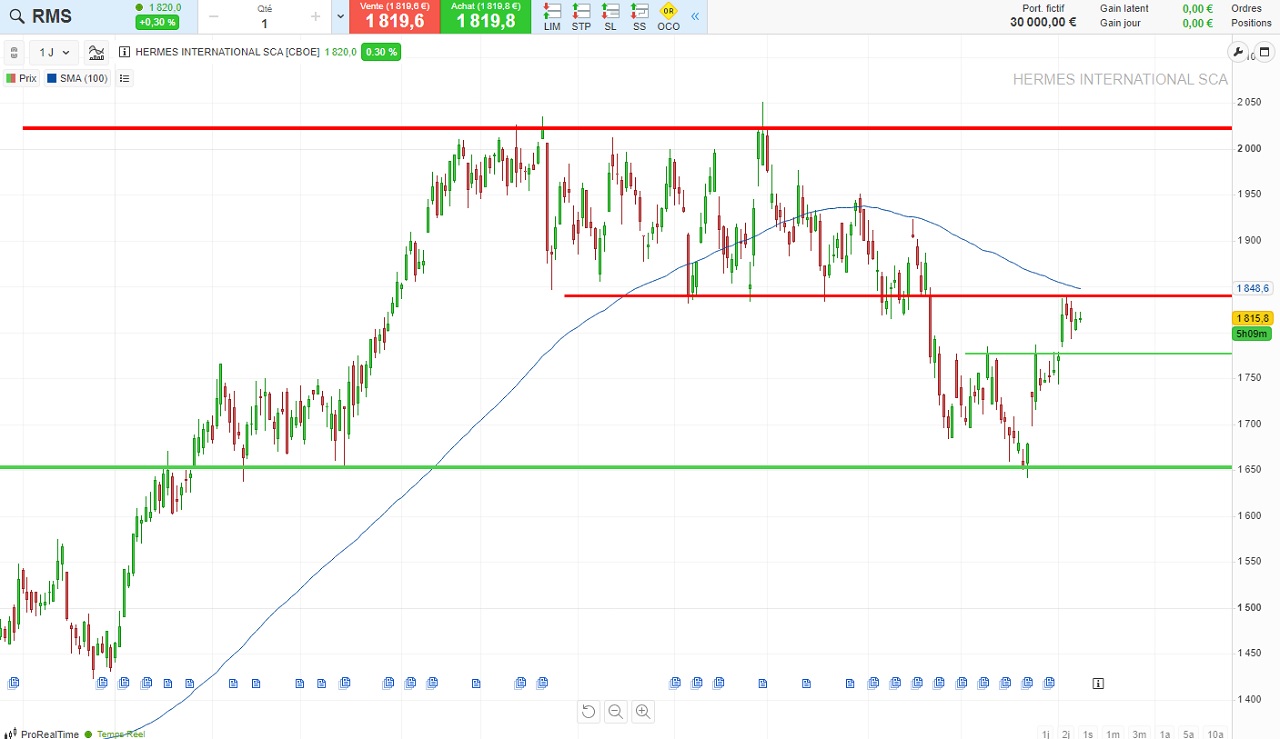Choose the SS order icon
1280x739 pixels.
639,17
